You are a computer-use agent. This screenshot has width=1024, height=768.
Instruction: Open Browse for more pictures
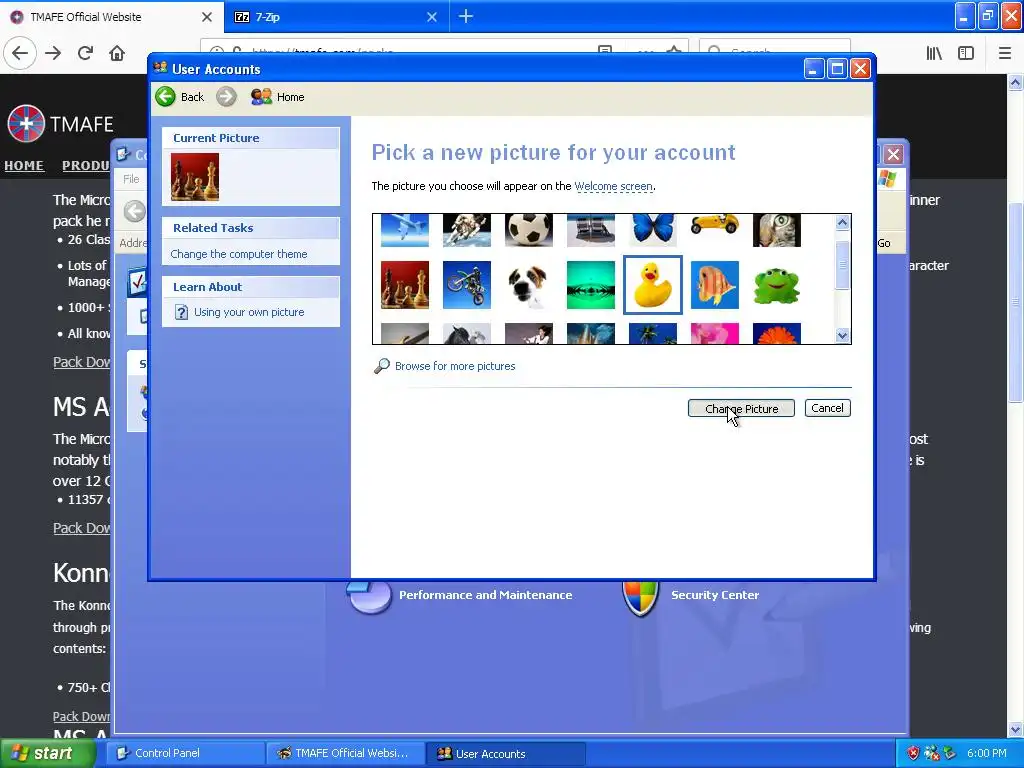click(455, 366)
